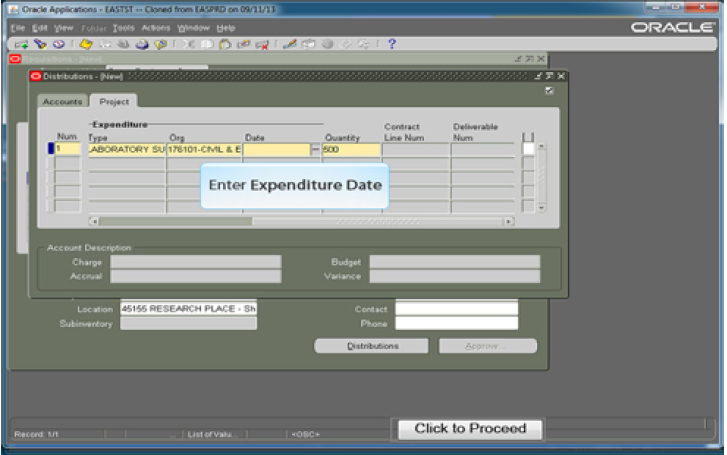Click the Expenditure Type field LABORATORY SU

click(x=127, y=149)
